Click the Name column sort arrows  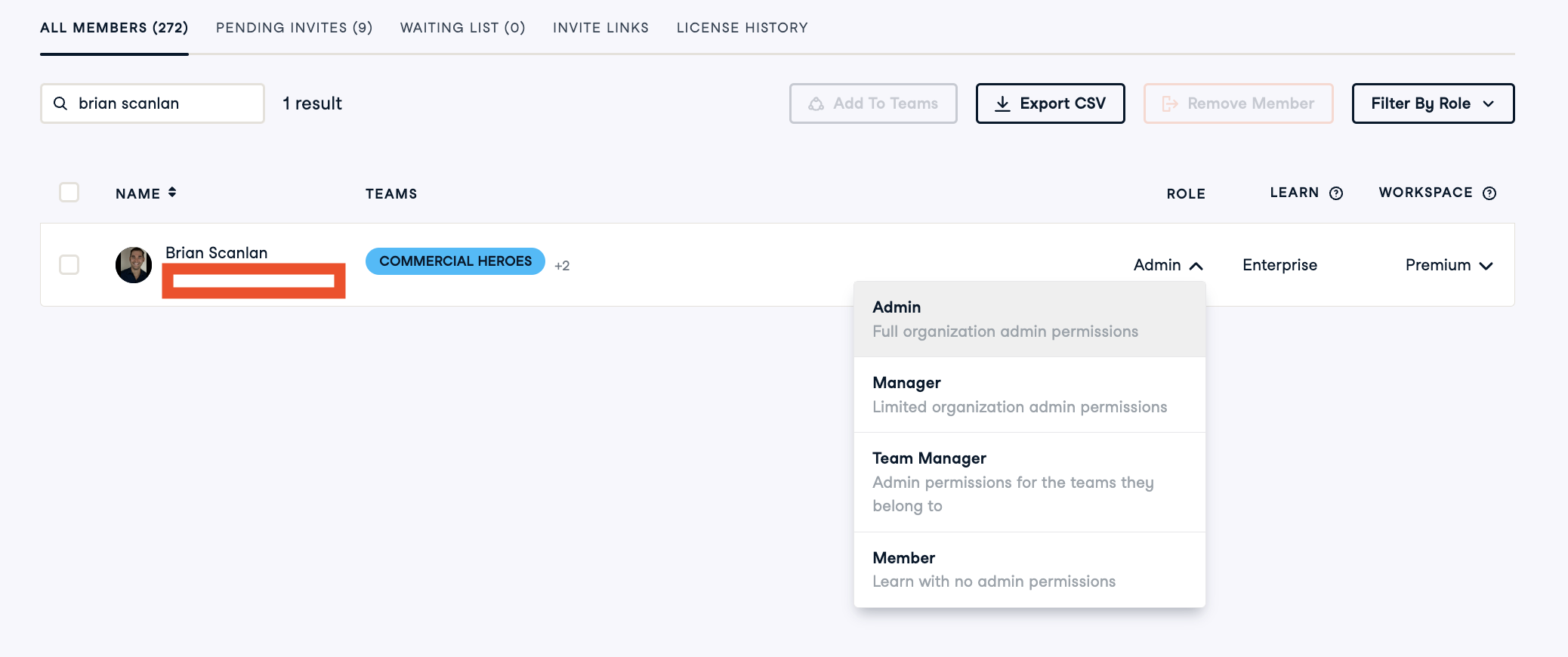coord(172,193)
